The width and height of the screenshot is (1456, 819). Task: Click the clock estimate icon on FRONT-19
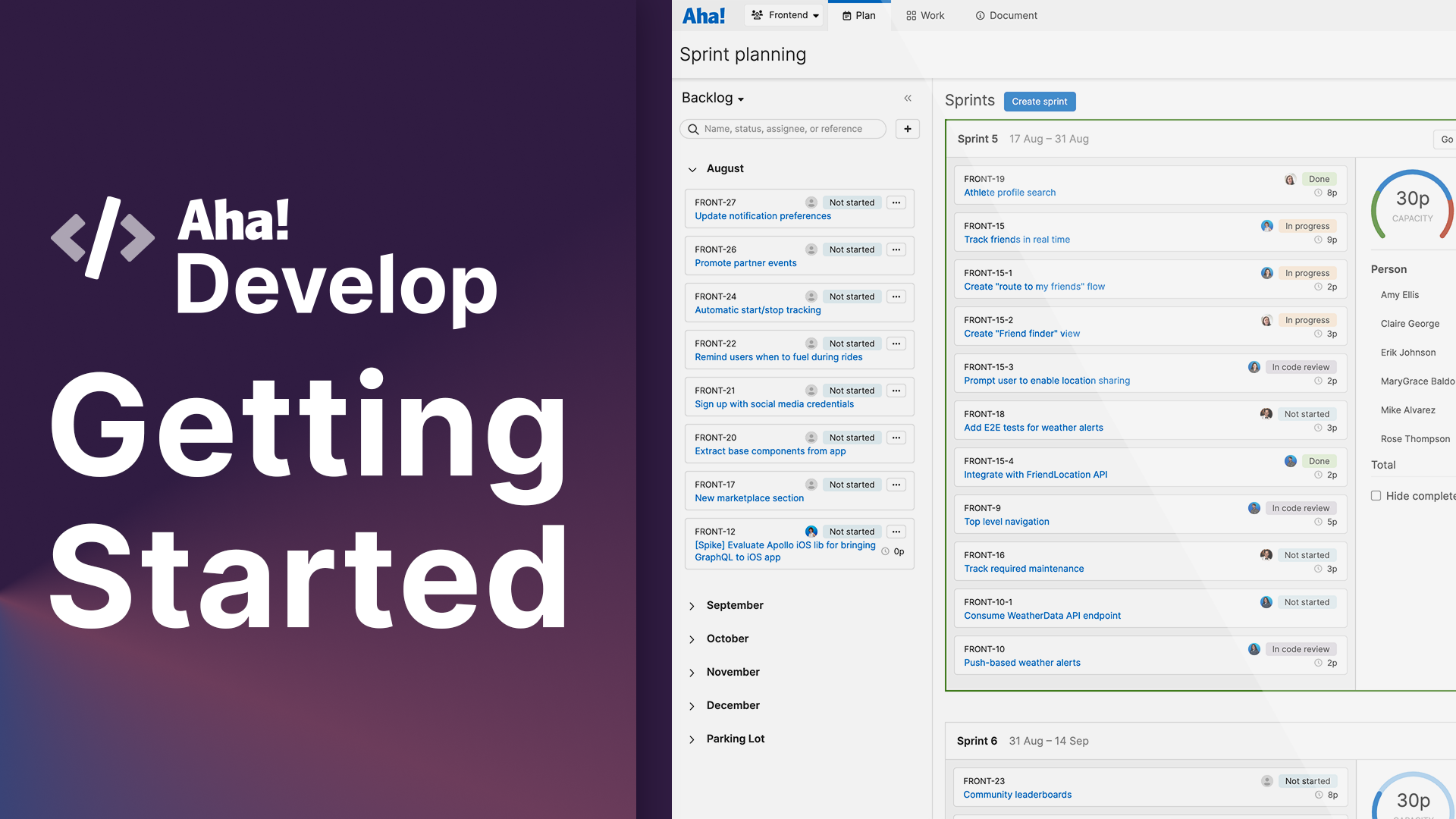point(1318,193)
